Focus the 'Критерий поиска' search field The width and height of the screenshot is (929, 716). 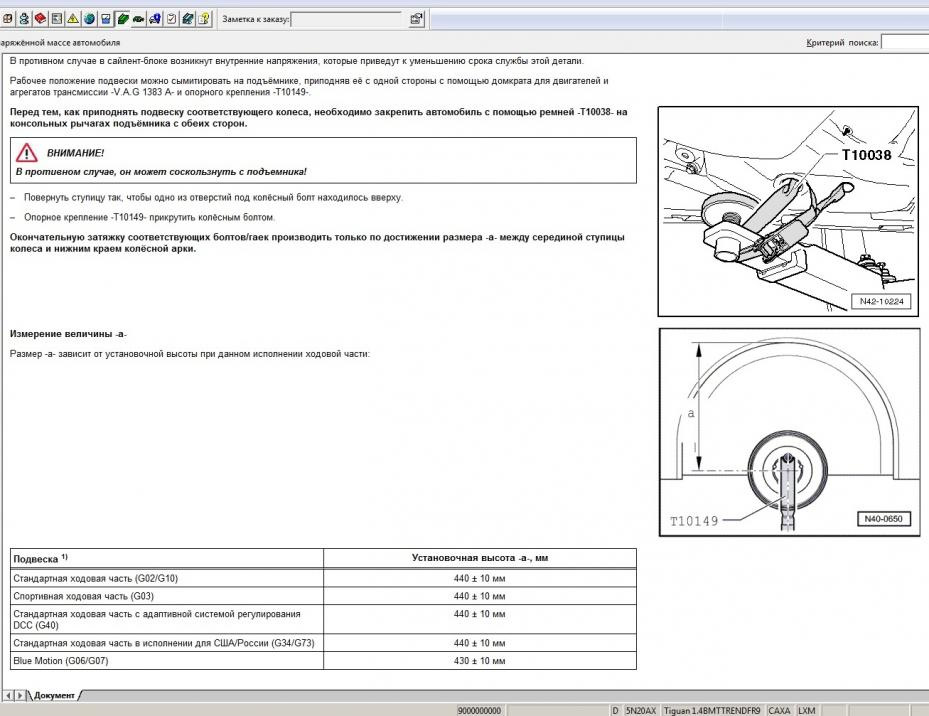905,42
